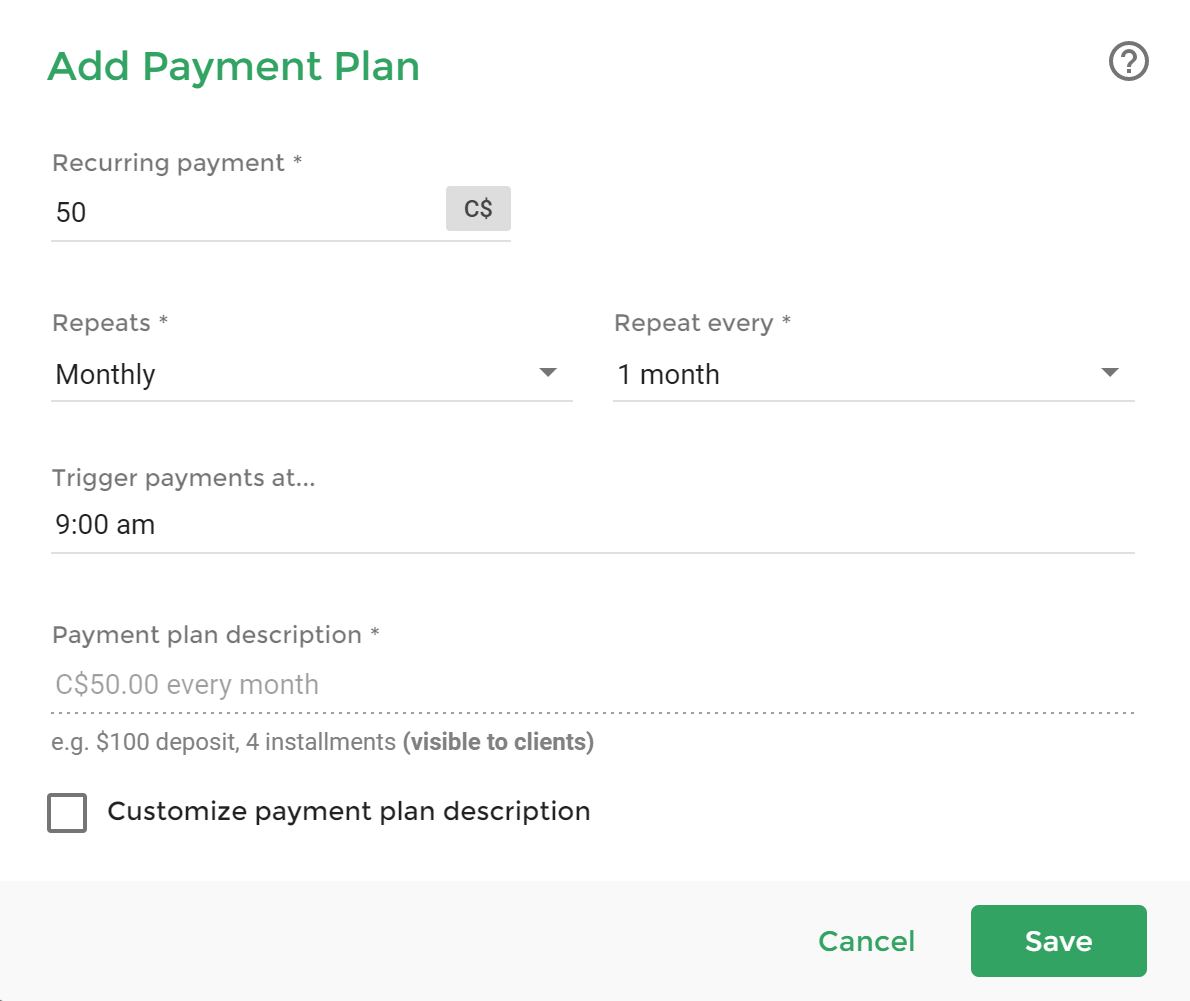The width and height of the screenshot is (1190, 1001).
Task: Click the Repeats dropdown arrow
Action: coord(547,373)
